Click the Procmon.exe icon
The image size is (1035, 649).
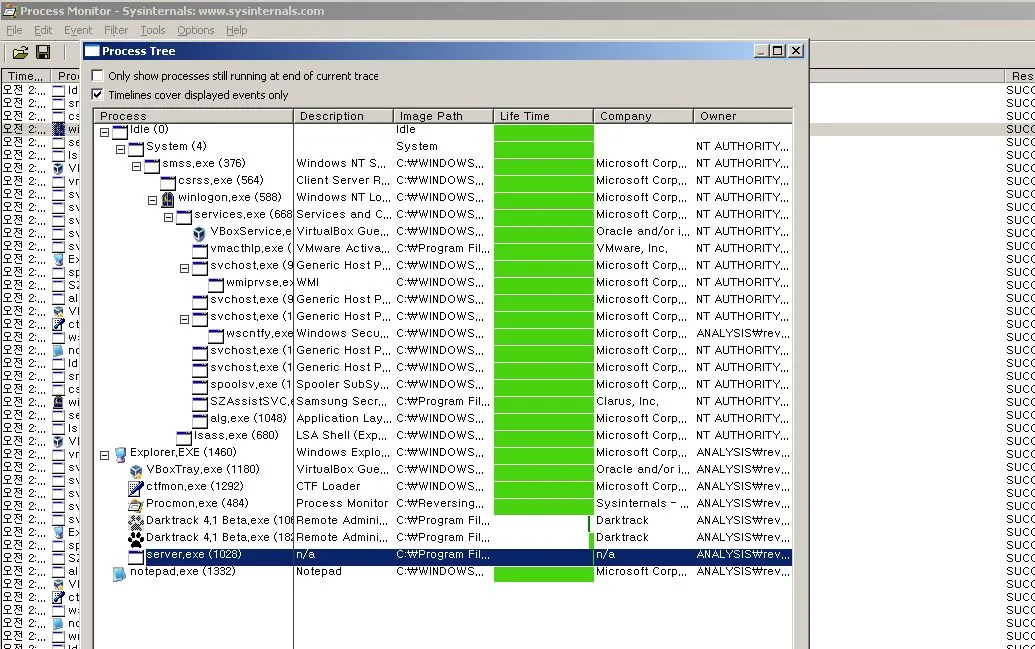pyautogui.click(x=136, y=505)
